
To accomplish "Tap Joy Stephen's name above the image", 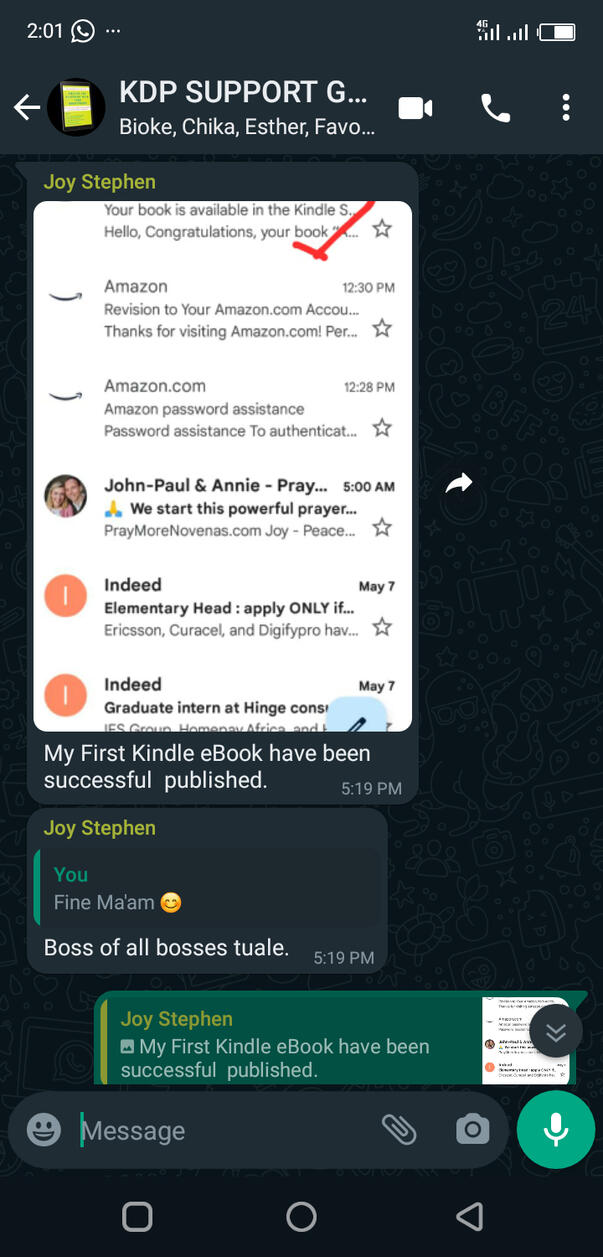I will [x=99, y=182].
